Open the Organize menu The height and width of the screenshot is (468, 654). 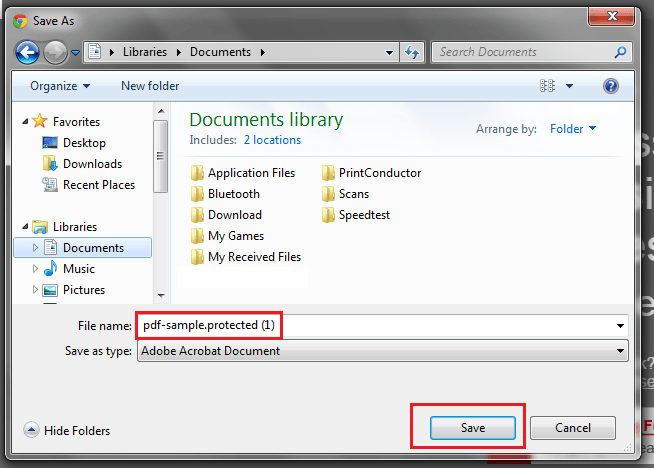pos(60,86)
